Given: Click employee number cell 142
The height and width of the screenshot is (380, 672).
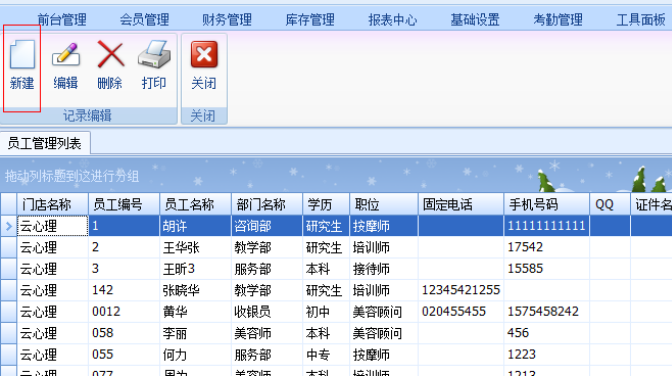Looking at the screenshot, I should click(x=124, y=290).
